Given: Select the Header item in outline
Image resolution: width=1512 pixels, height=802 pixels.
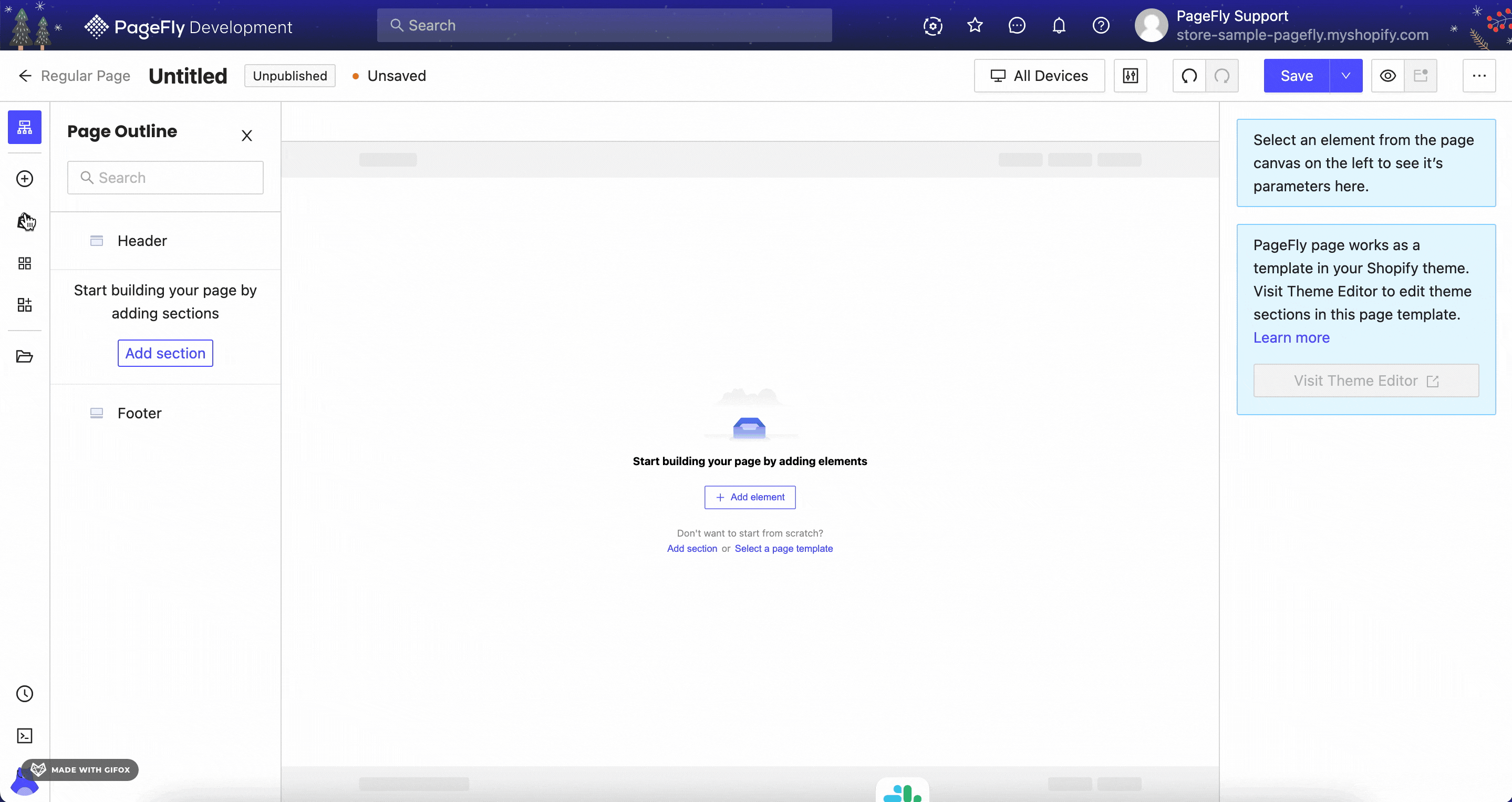Looking at the screenshot, I should click(165, 241).
